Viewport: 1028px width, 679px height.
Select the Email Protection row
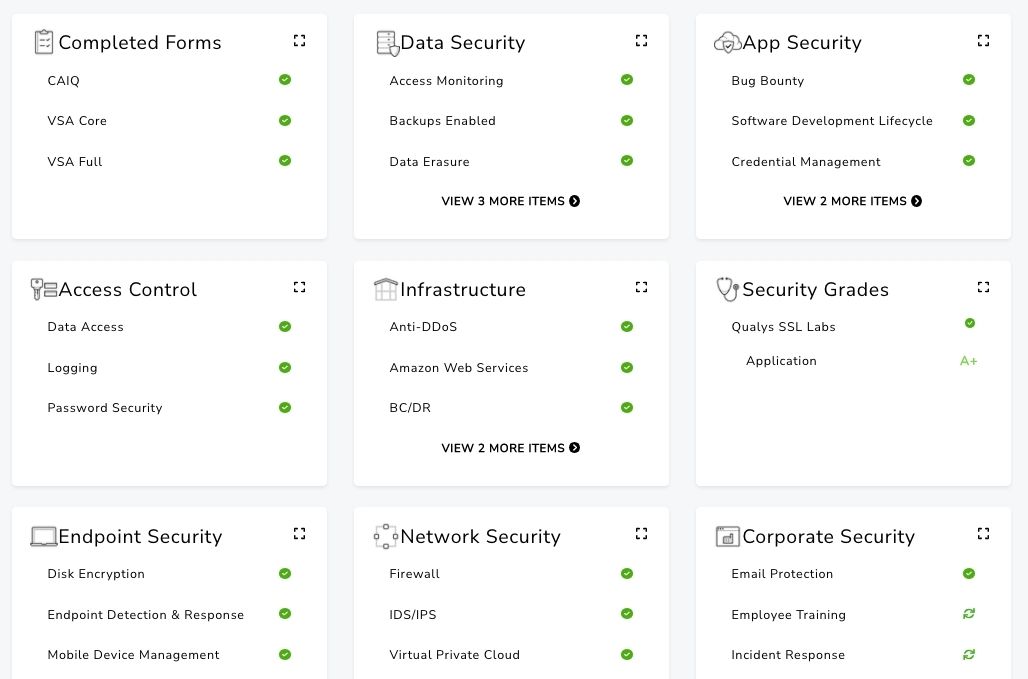(853, 573)
